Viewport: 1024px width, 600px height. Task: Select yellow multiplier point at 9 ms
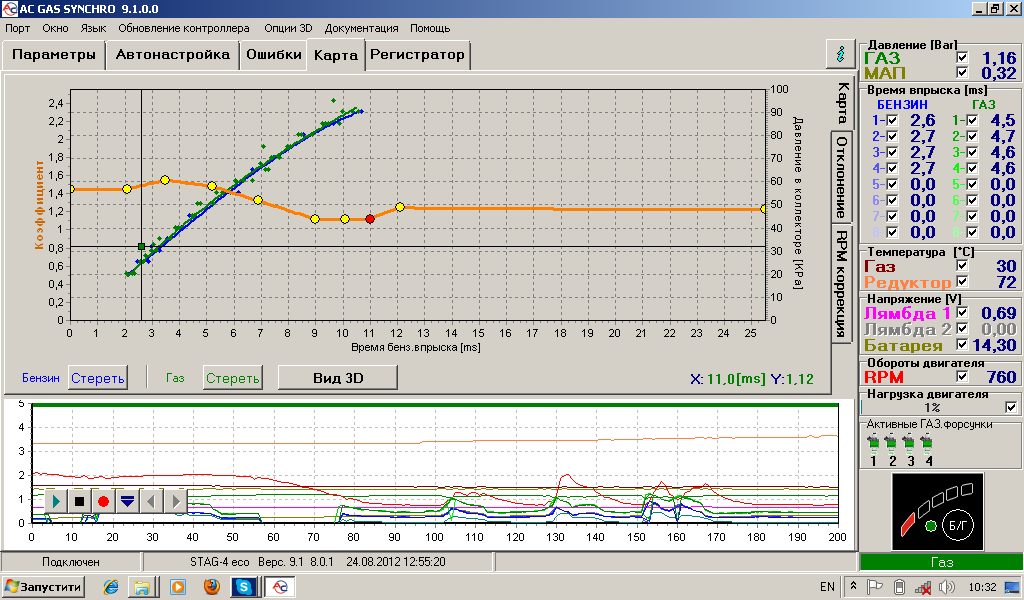coord(315,219)
